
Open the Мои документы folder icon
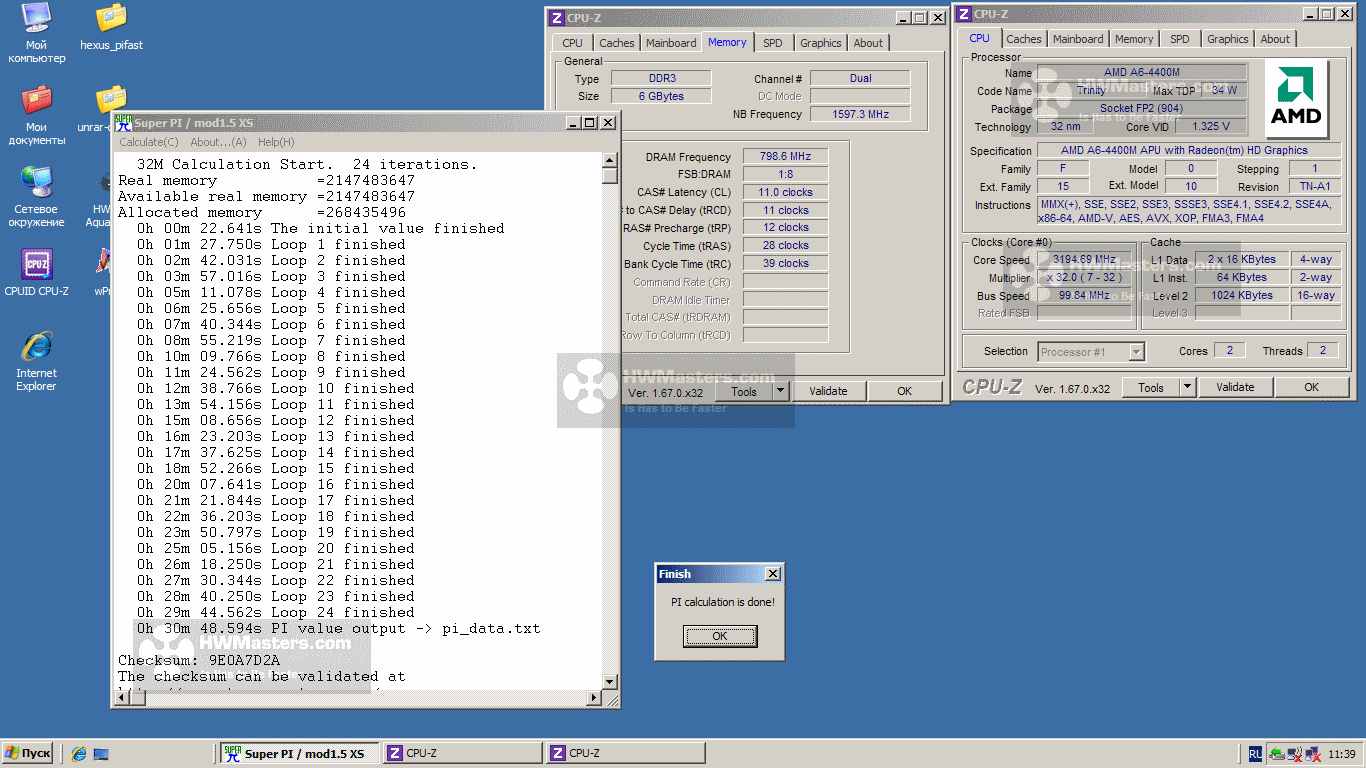coord(36,115)
